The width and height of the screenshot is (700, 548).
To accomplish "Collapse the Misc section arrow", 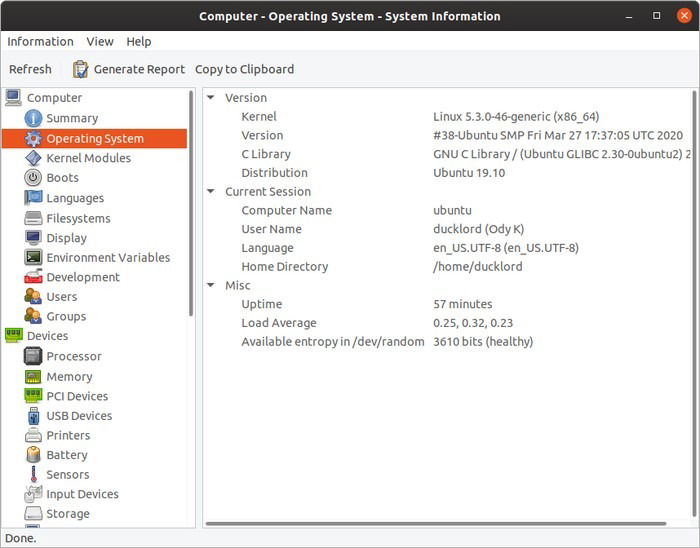I will click(211, 286).
